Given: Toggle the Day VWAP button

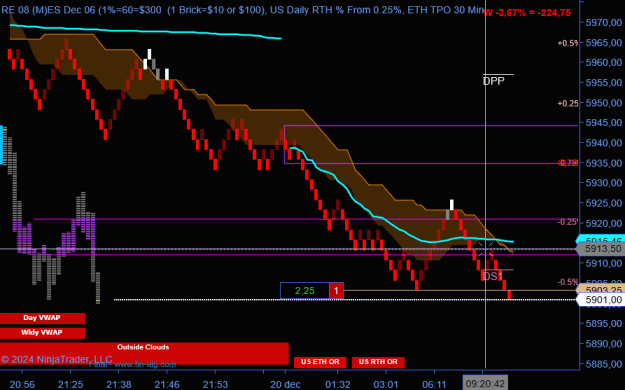Looking at the screenshot, I should [x=42, y=318].
